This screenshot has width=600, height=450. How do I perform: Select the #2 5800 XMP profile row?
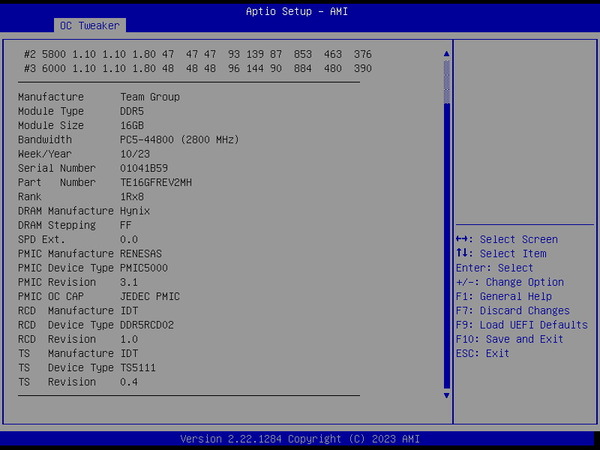[198, 54]
